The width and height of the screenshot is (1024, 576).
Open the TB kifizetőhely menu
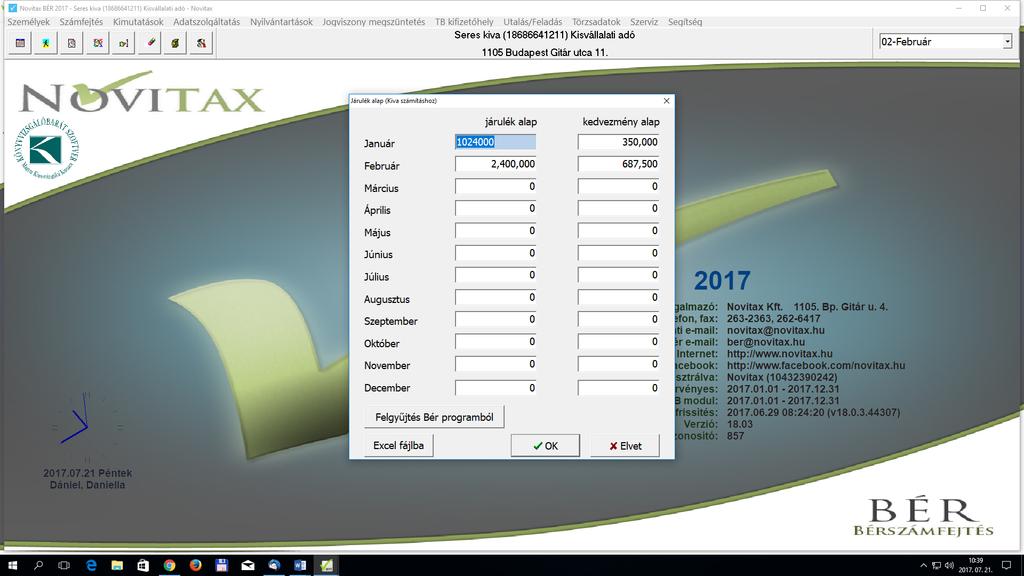click(x=464, y=22)
